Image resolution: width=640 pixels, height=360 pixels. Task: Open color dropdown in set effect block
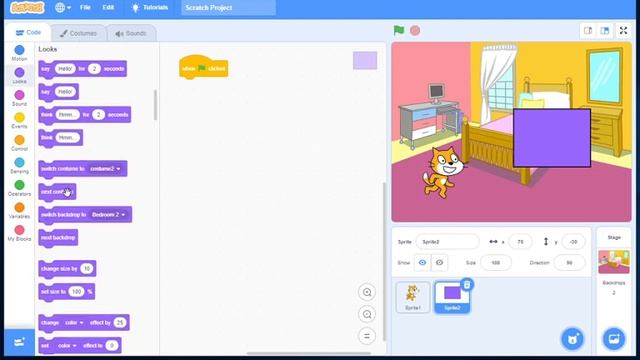coord(67,345)
